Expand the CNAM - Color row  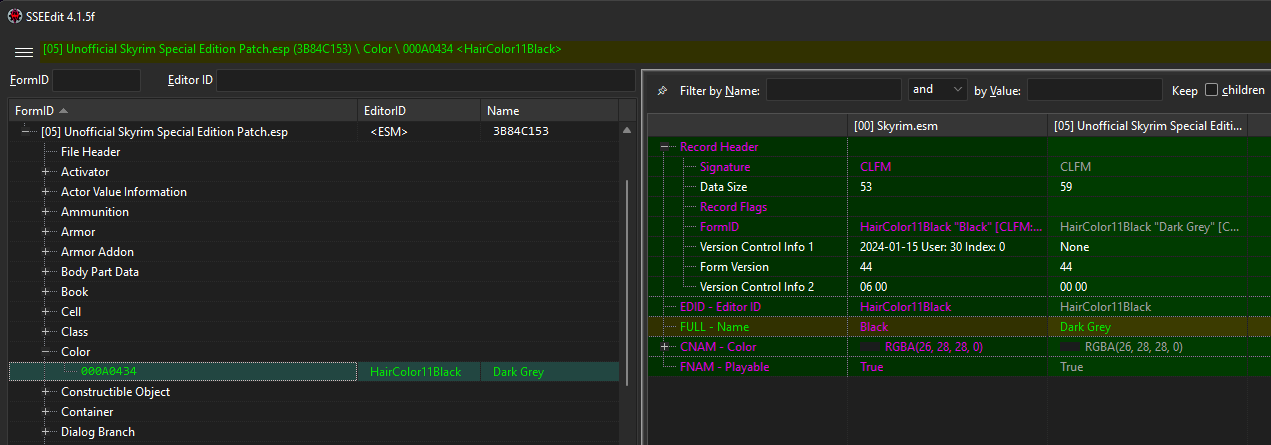[666, 347]
